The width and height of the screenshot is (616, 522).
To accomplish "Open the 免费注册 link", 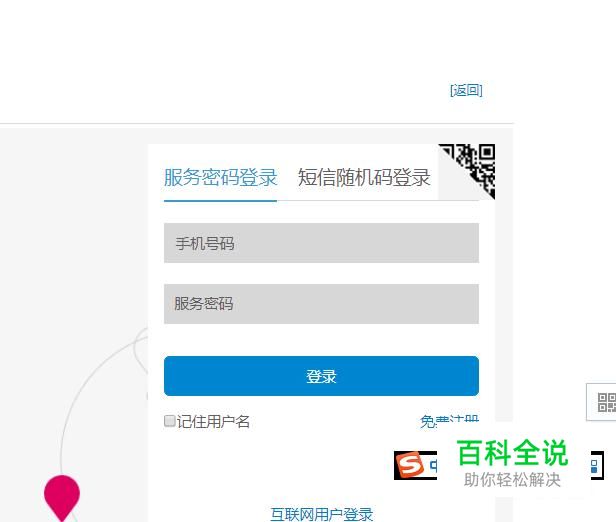I will [x=449, y=421].
